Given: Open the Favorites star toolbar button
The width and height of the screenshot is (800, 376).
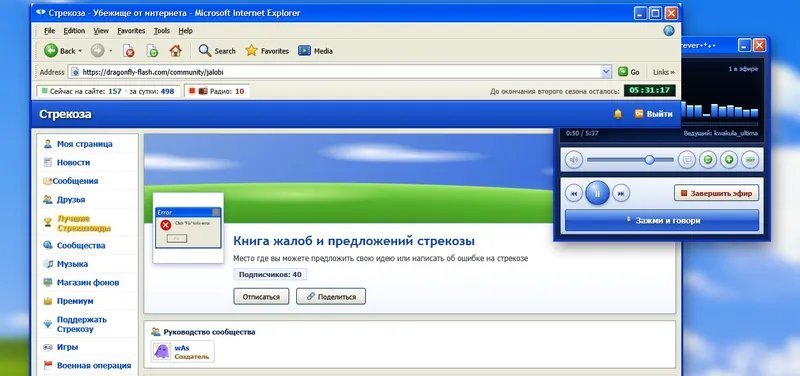Looking at the screenshot, I should tap(267, 51).
